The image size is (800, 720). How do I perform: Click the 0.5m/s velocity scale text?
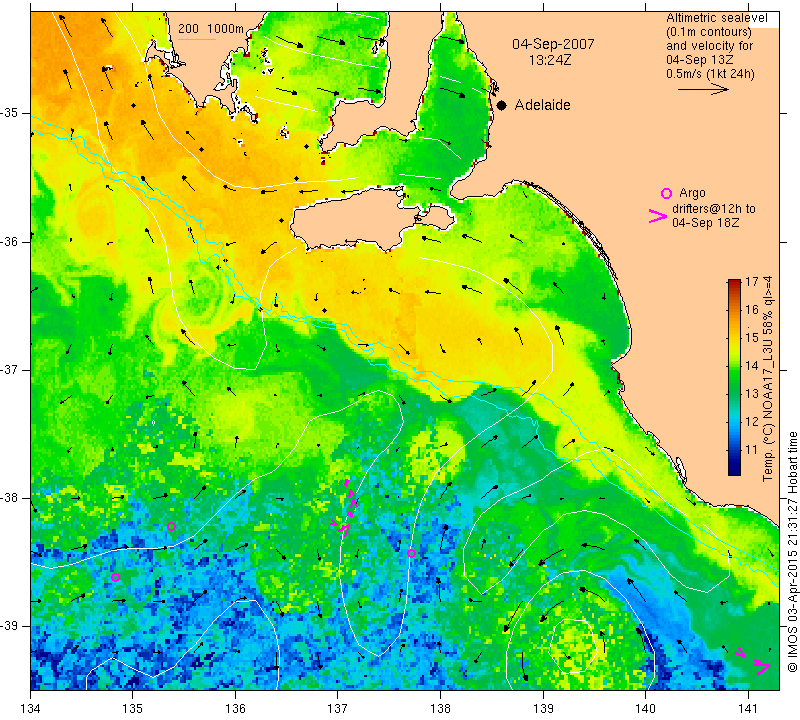pyautogui.click(x=710, y=73)
